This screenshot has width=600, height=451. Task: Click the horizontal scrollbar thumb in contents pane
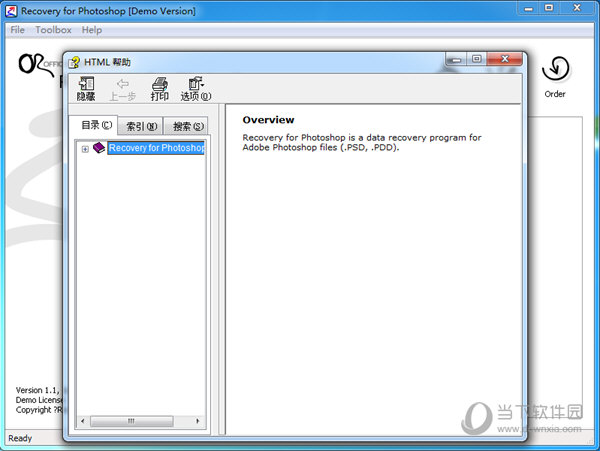pos(131,421)
